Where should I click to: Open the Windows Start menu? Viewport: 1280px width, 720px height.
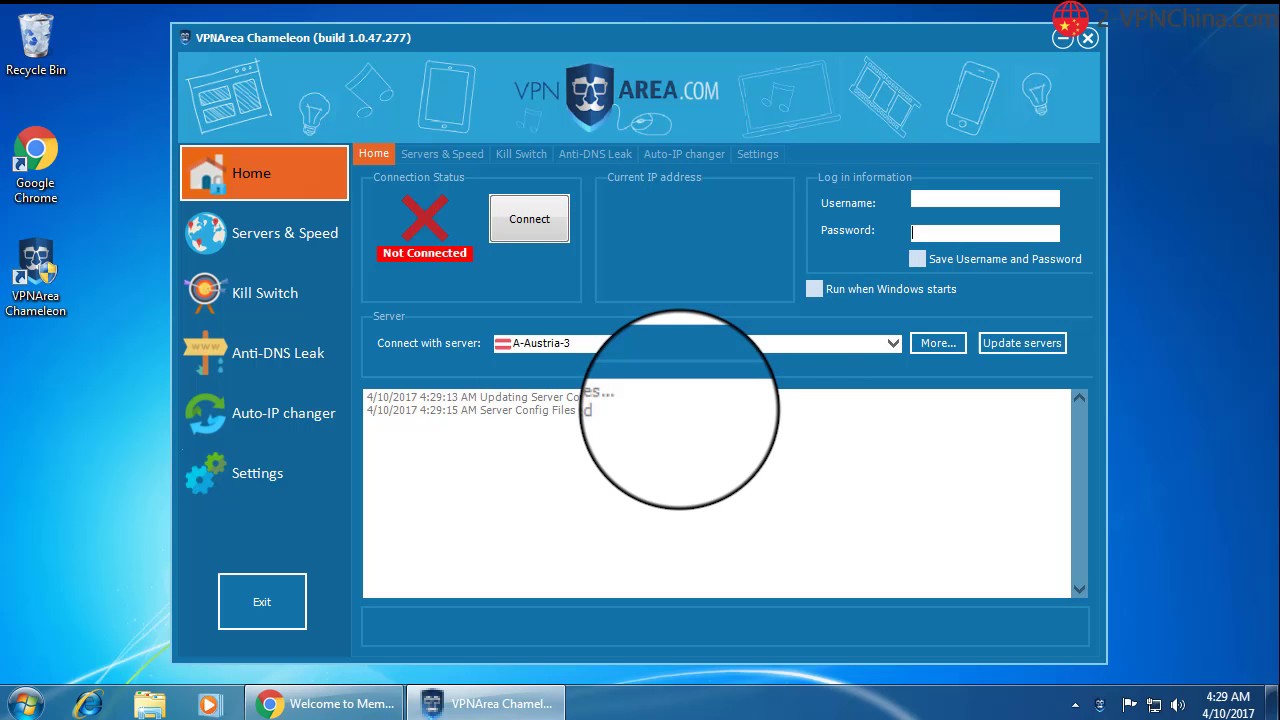(x=25, y=703)
